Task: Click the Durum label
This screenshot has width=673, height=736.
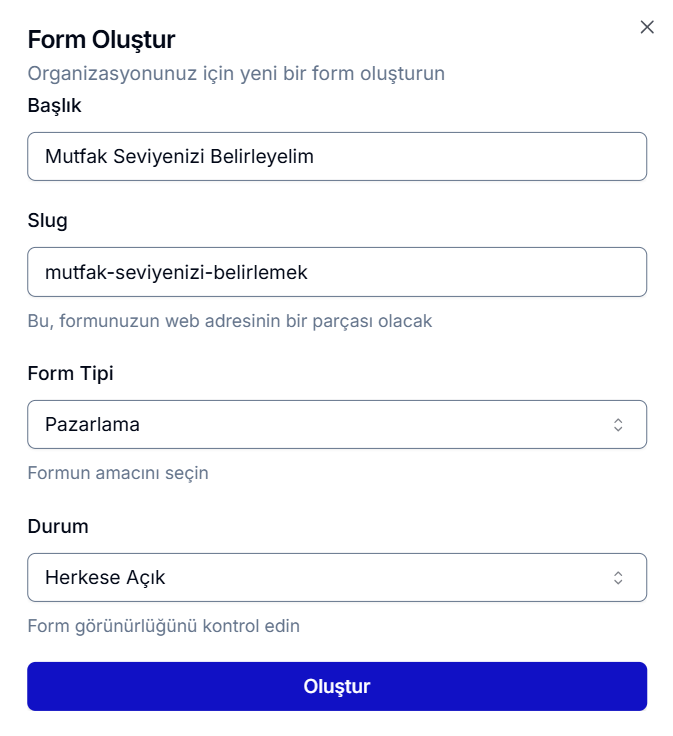Action: [58, 526]
